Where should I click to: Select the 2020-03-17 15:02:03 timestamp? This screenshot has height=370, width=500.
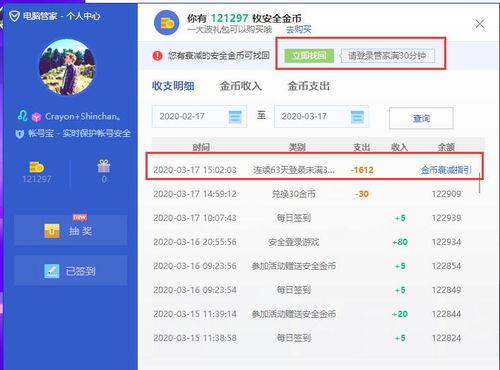pyautogui.click(x=195, y=170)
